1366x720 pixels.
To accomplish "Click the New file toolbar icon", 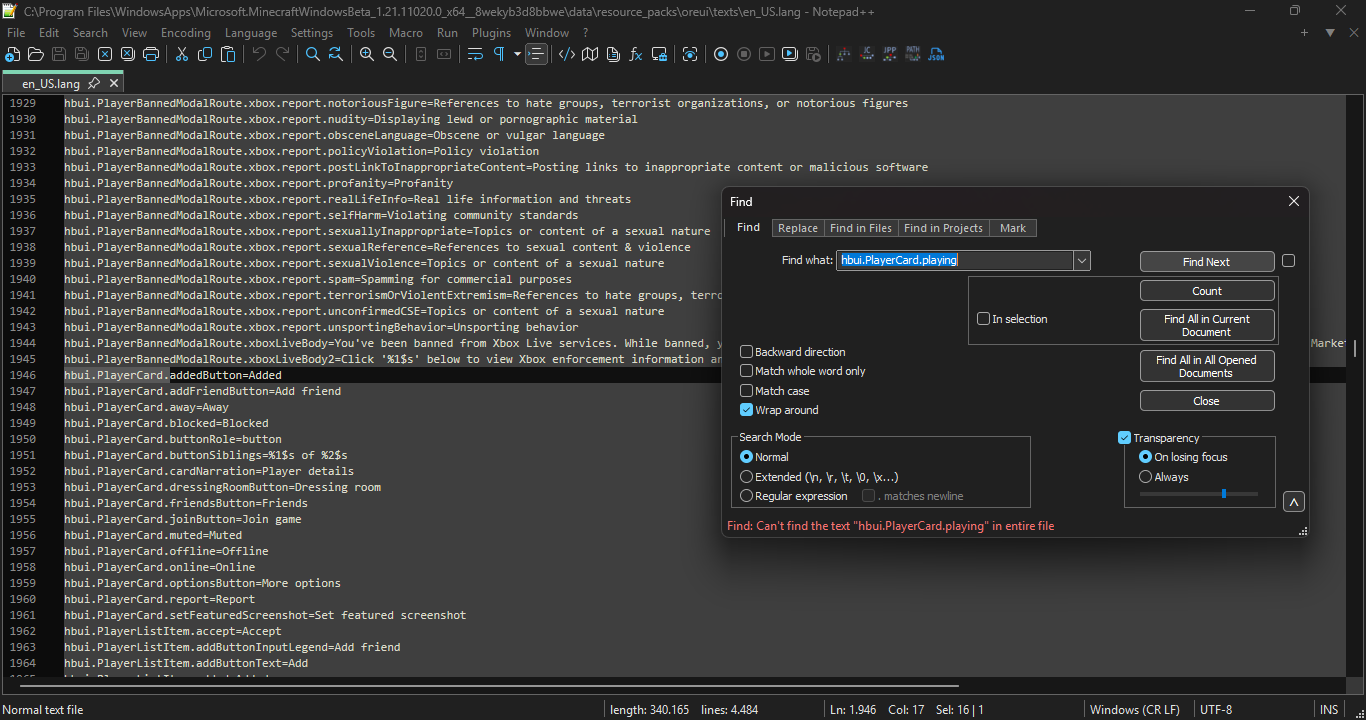I will pos(14,54).
